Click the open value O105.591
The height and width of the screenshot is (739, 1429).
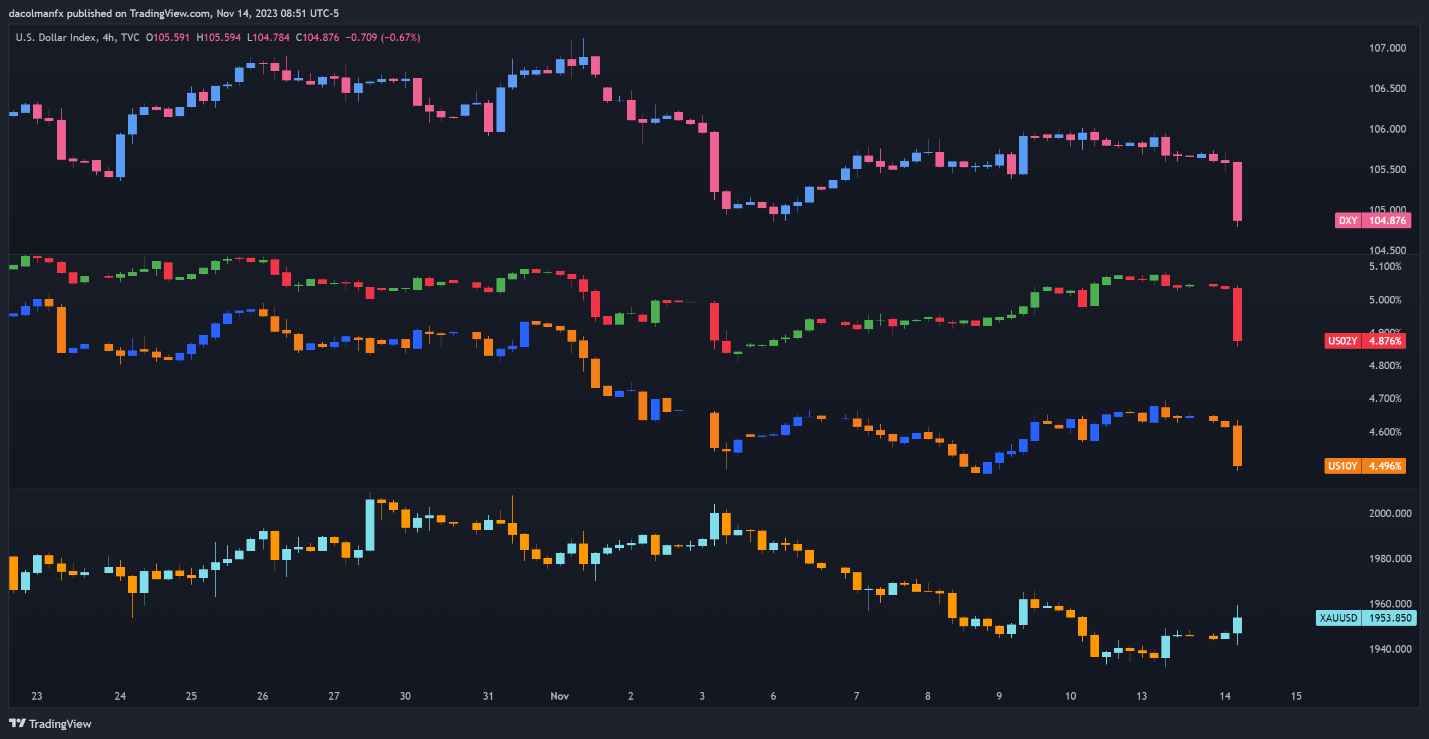pos(169,37)
